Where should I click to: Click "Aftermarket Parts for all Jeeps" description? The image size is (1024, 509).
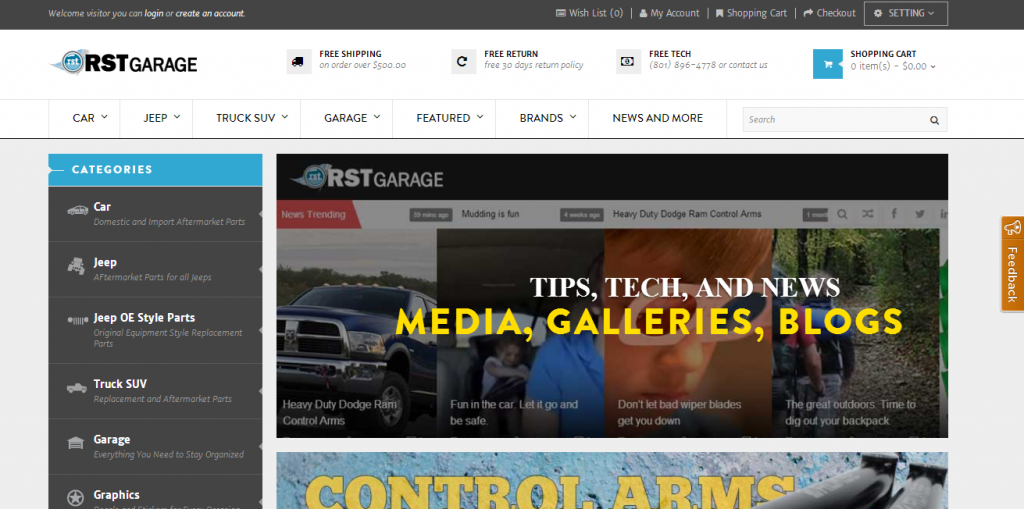tap(152, 278)
